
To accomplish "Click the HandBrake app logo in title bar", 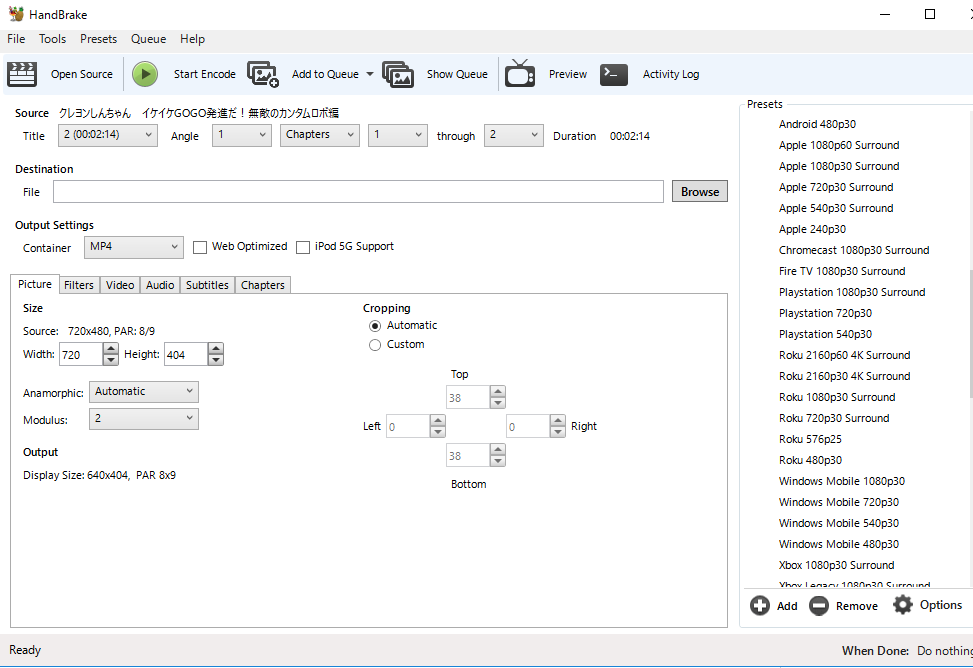I will [16, 14].
